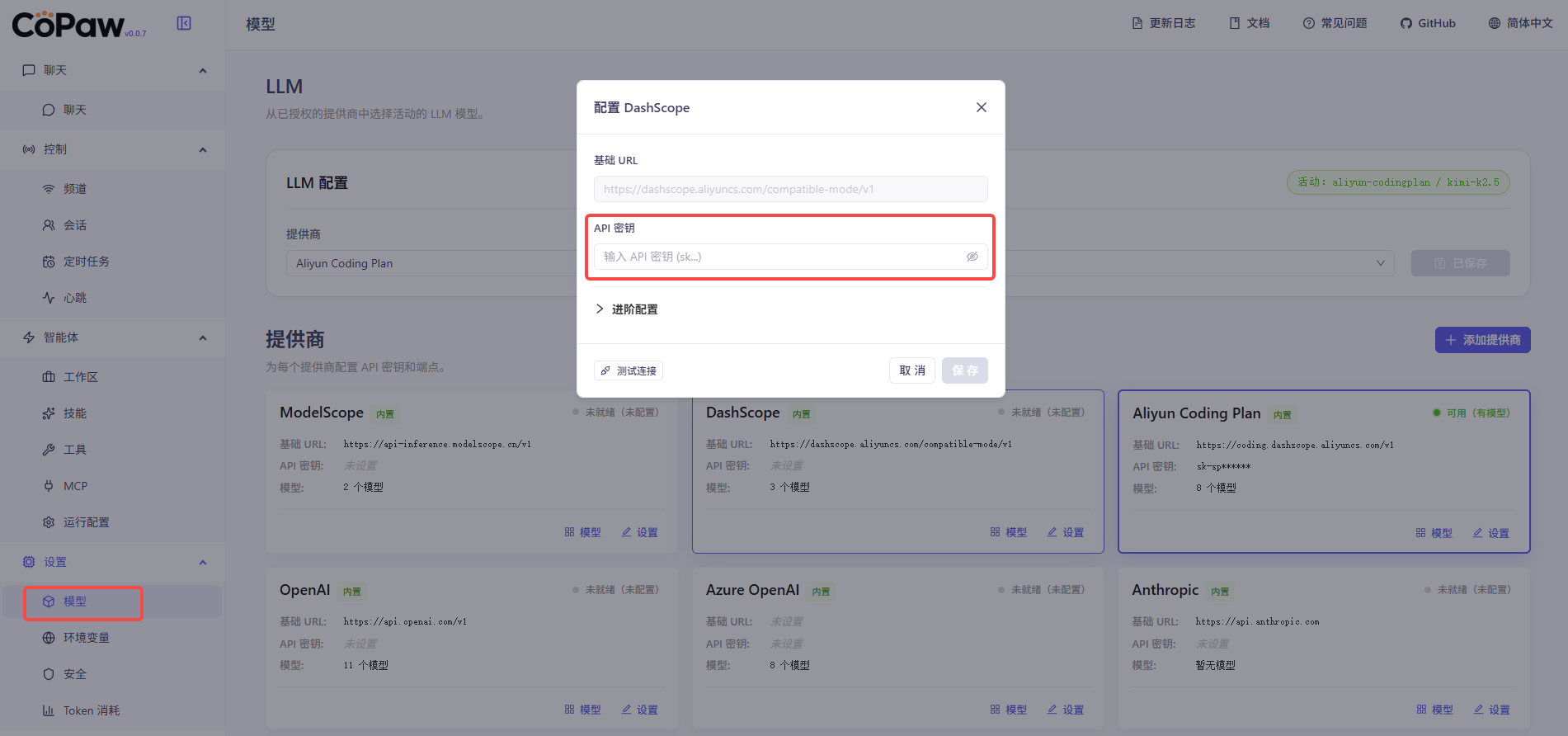Open 设置 on the DashScope card

click(1066, 532)
